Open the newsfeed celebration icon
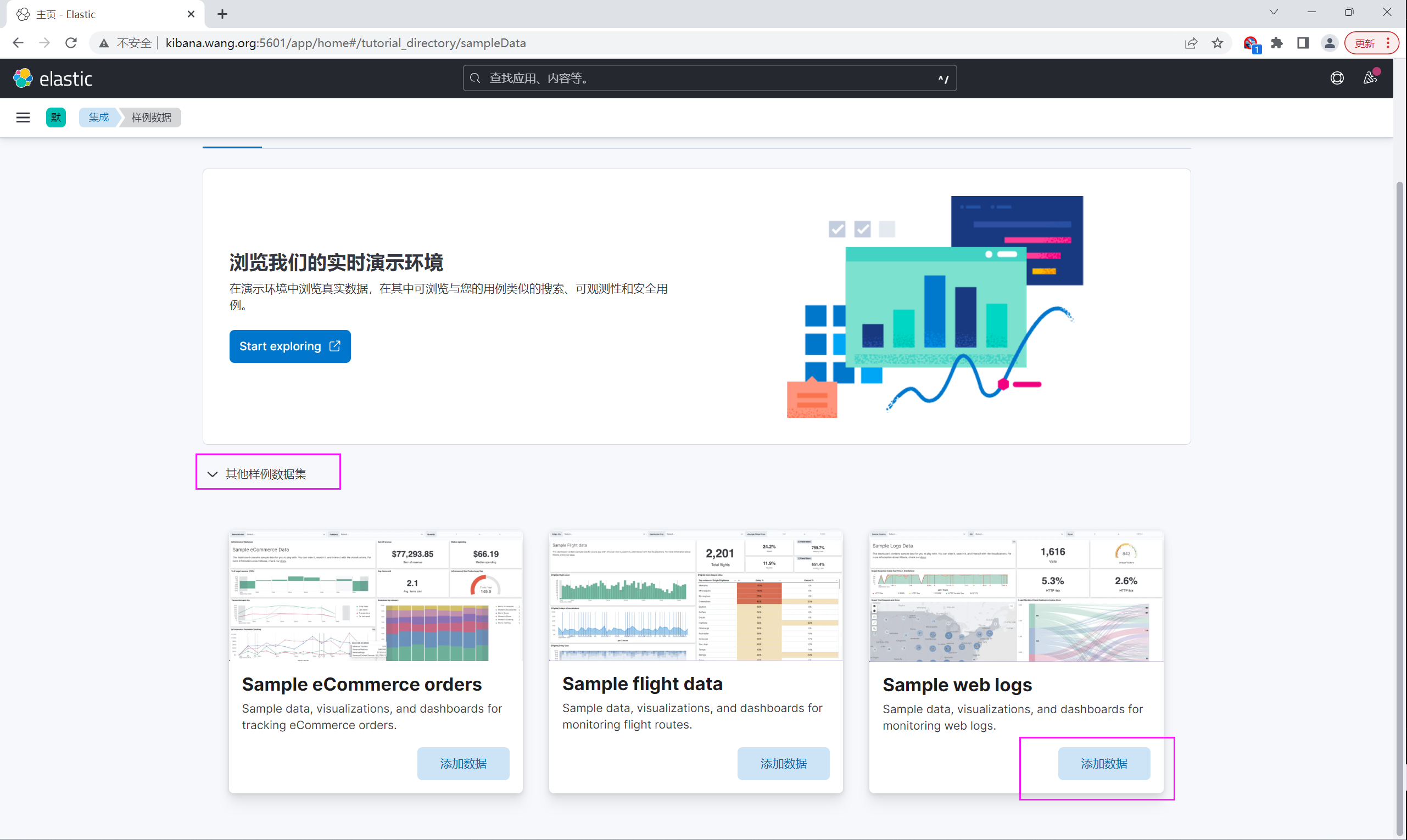This screenshot has height=840, width=1407. point(1370,78)
